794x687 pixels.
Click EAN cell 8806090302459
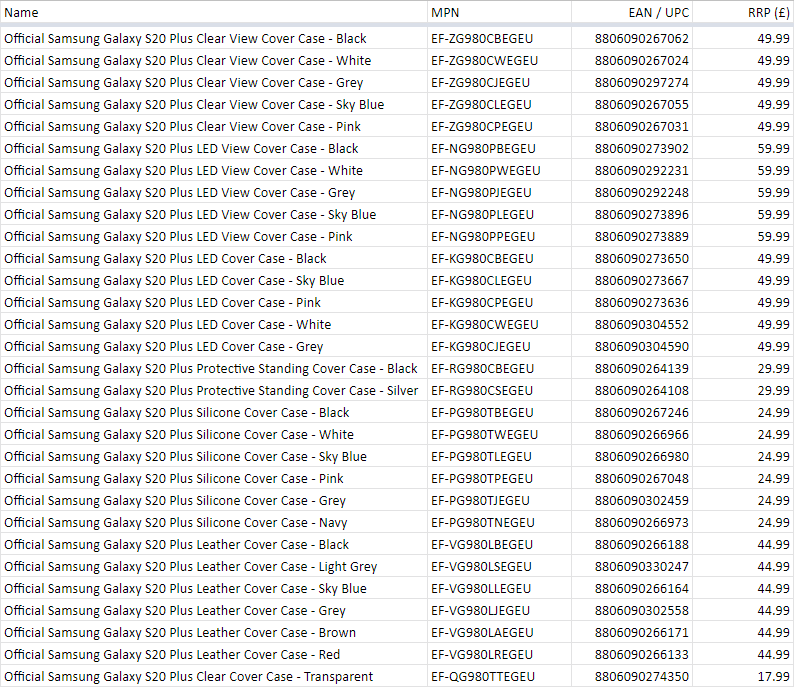pos(641,501)
